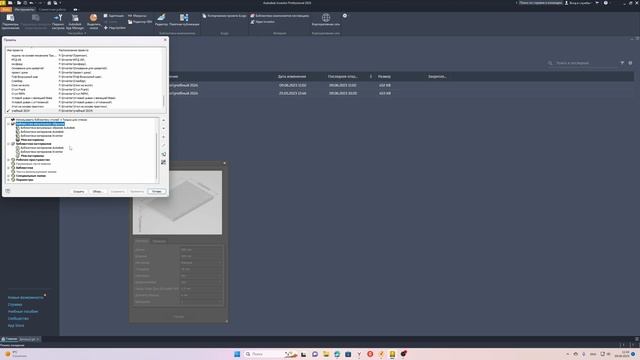
Task: Open Application Options in the ribbon
Action: click(x=10, y=21)
